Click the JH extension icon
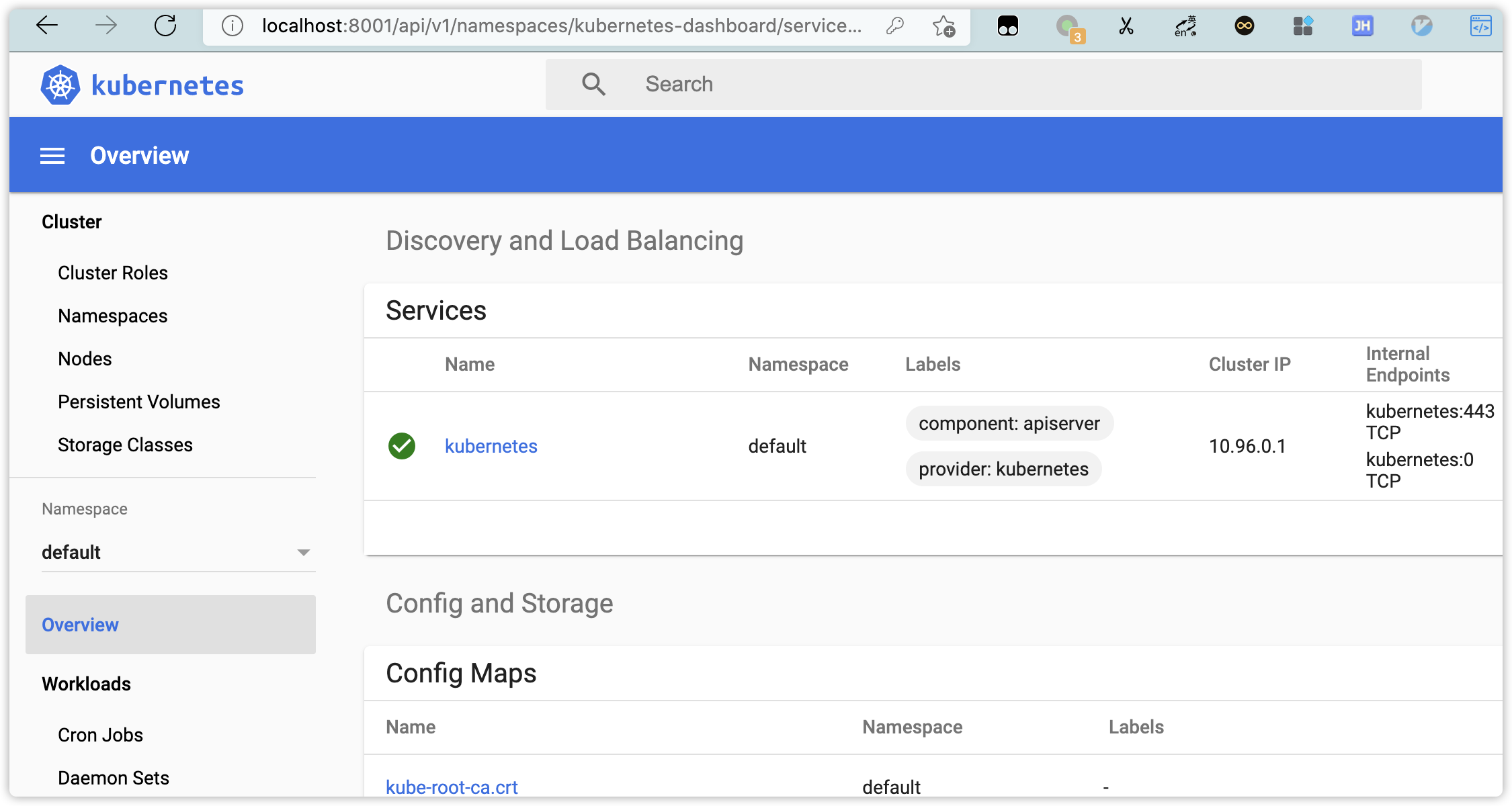 pyautogui.click(x=1362, y=26)
